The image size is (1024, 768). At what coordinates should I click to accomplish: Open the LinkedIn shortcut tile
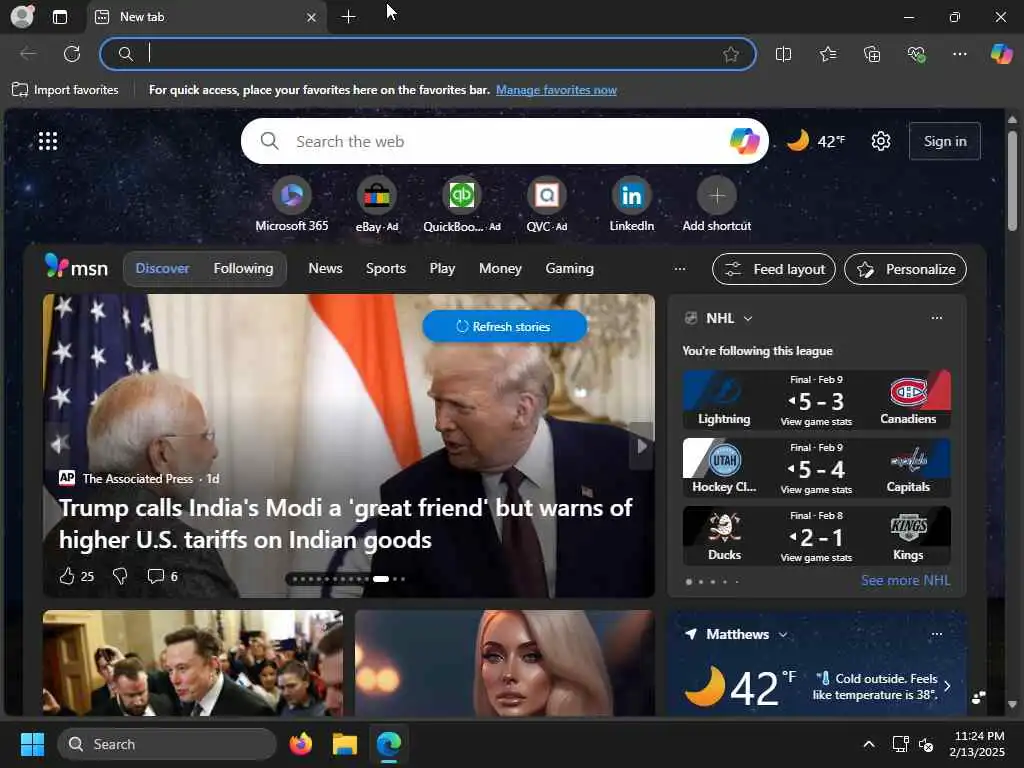(x=632, y=204)
